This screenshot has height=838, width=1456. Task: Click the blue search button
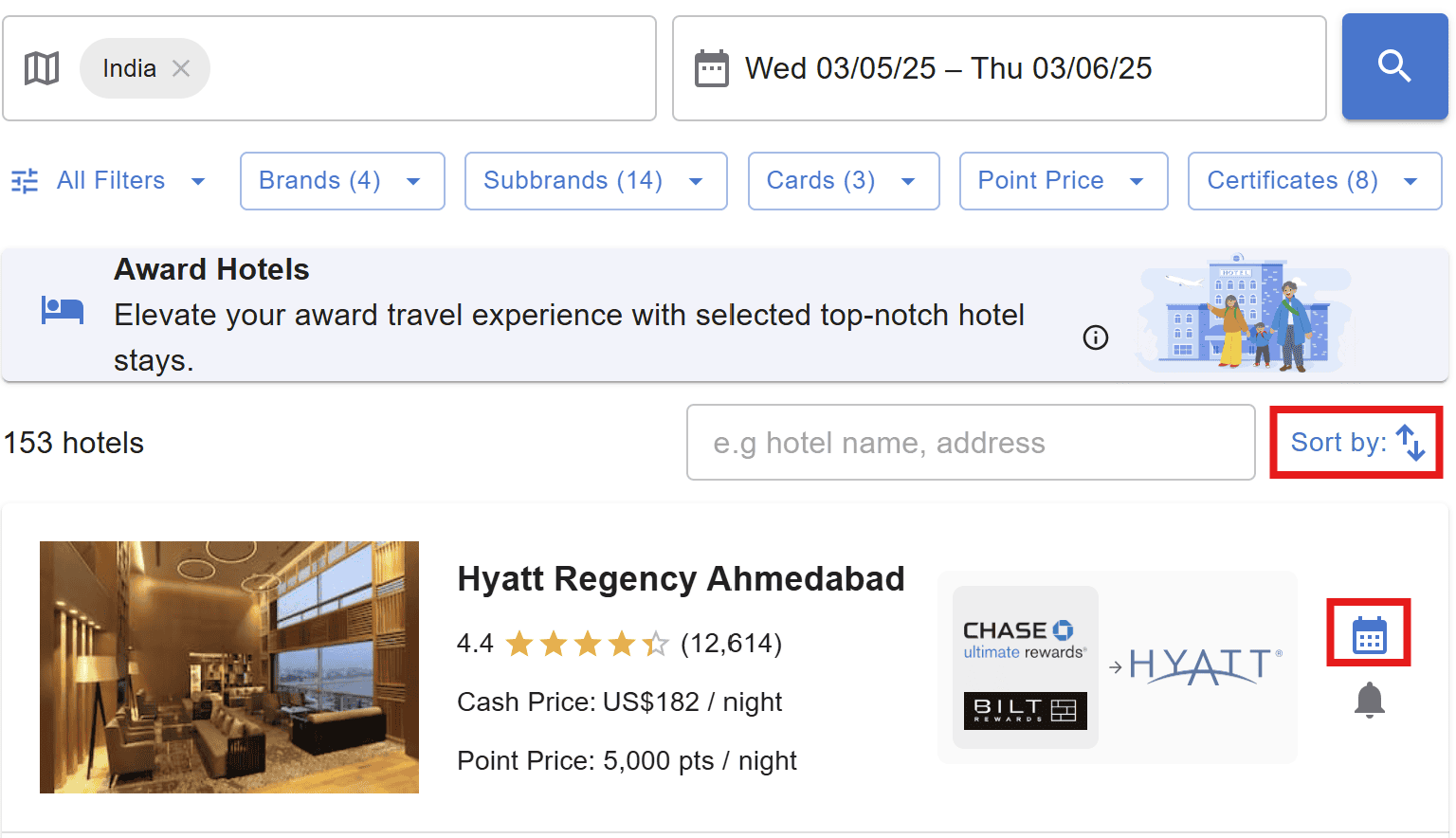coord(1394,66)
